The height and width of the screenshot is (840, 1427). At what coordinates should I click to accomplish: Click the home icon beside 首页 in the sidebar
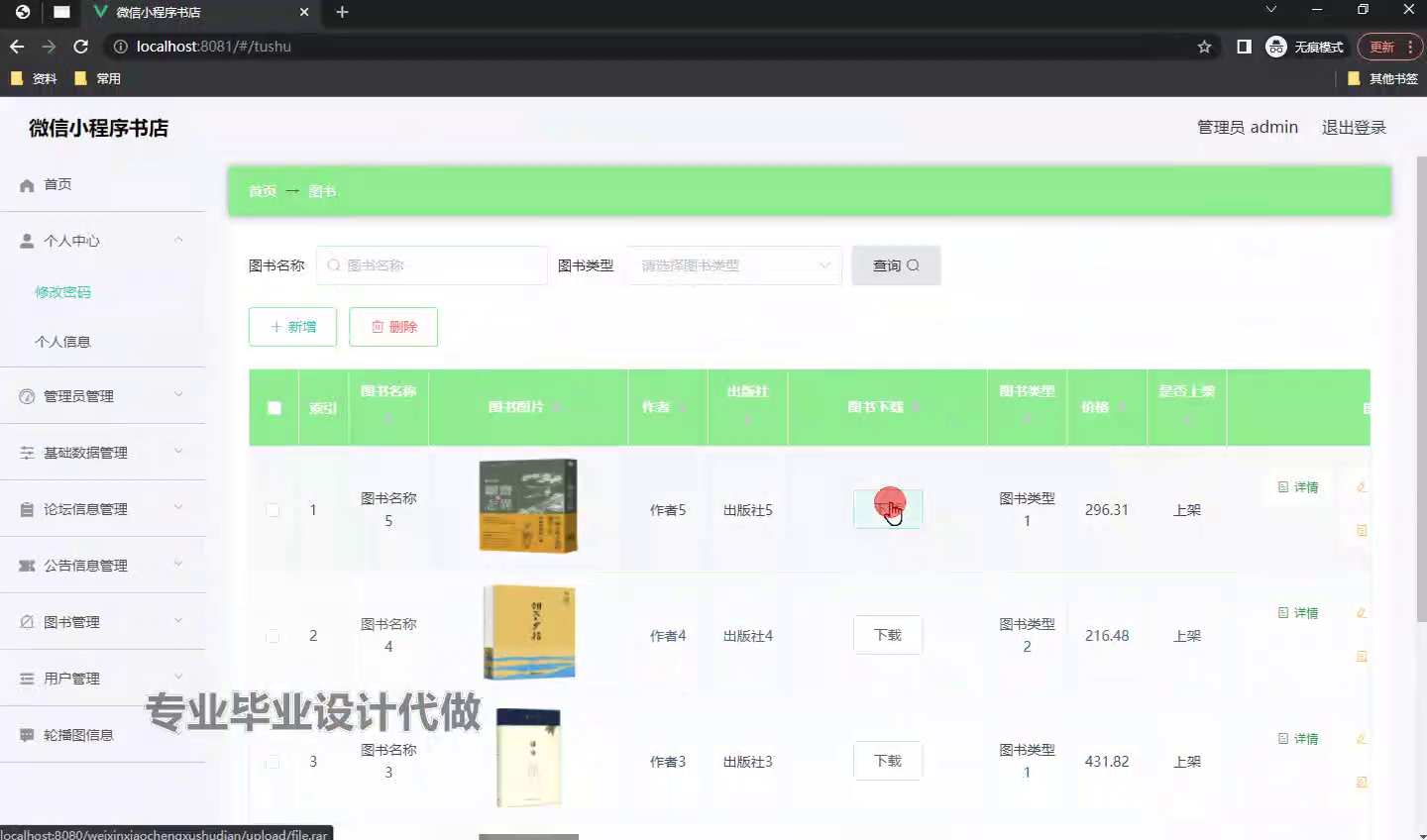[27, 185]
